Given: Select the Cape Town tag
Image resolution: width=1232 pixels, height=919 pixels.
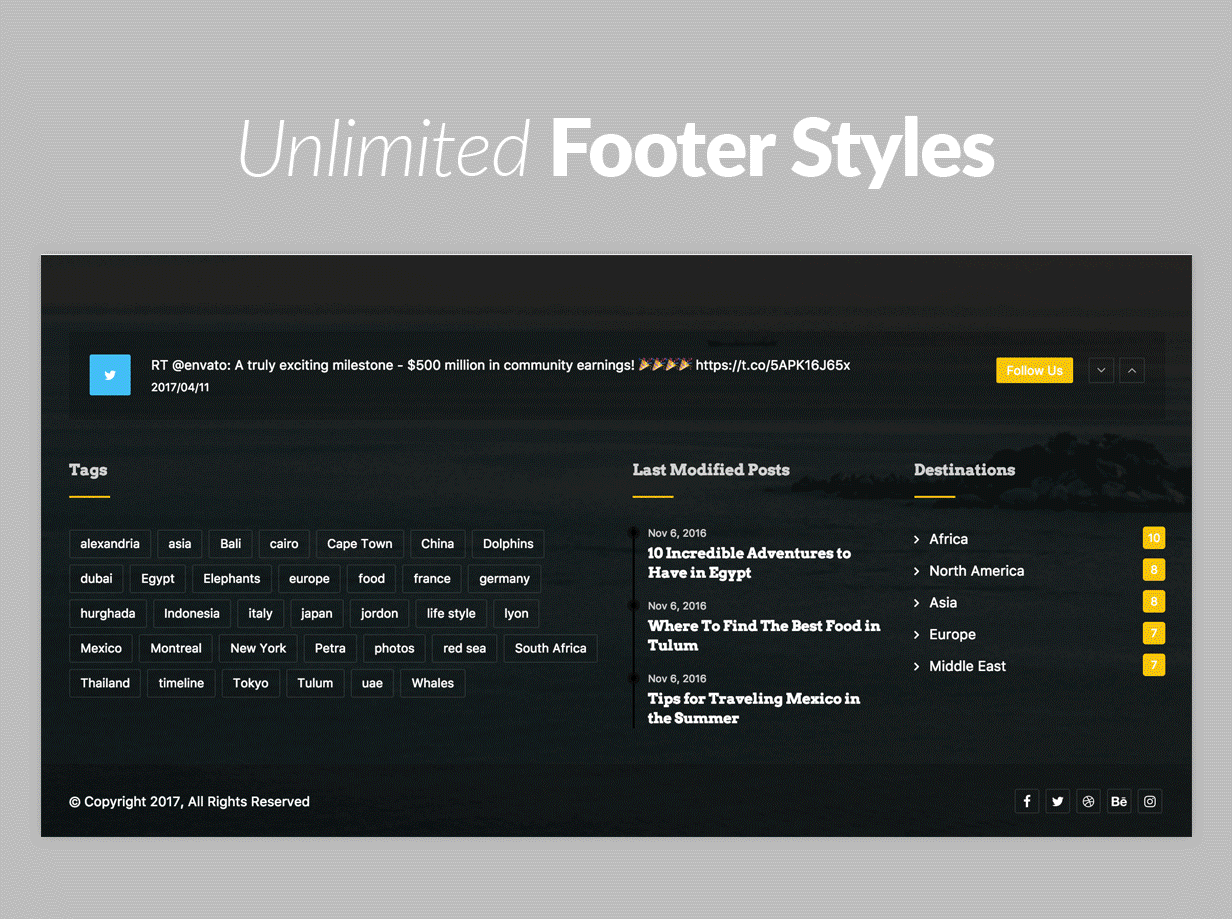Looking at the screenshot, I should 359,544.
